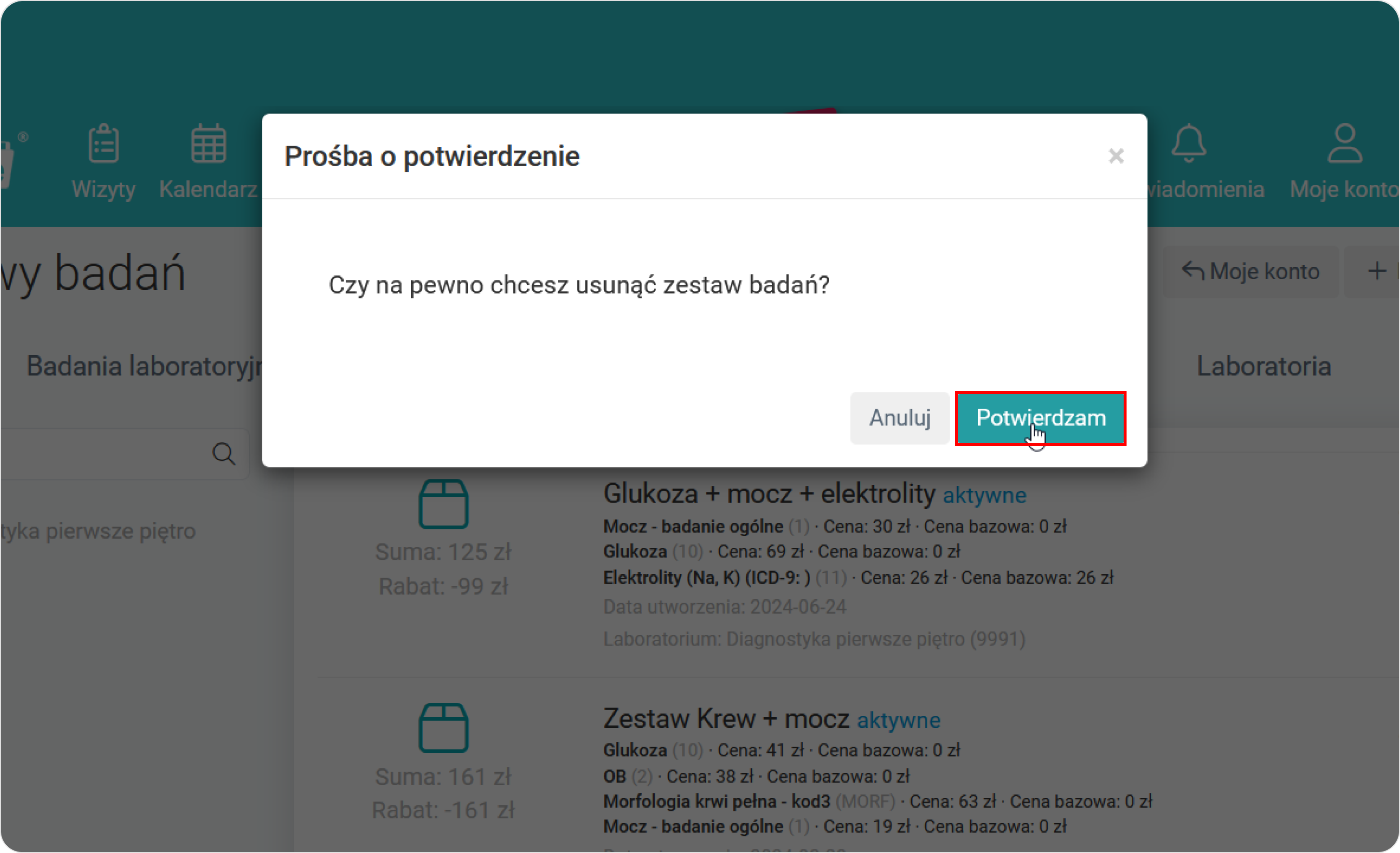
Task: Click 'Rabat: -99 zł' text
Action: (443, 586)
